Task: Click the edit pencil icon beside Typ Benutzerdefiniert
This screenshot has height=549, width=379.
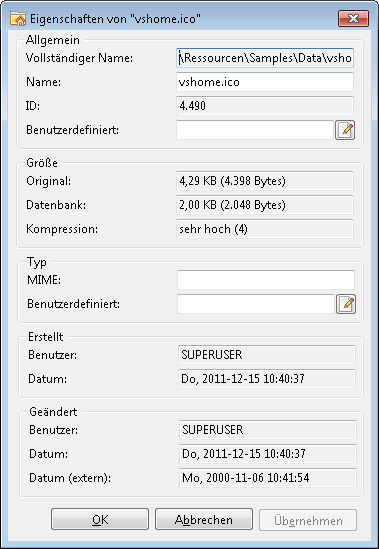Action: point(346,304)
